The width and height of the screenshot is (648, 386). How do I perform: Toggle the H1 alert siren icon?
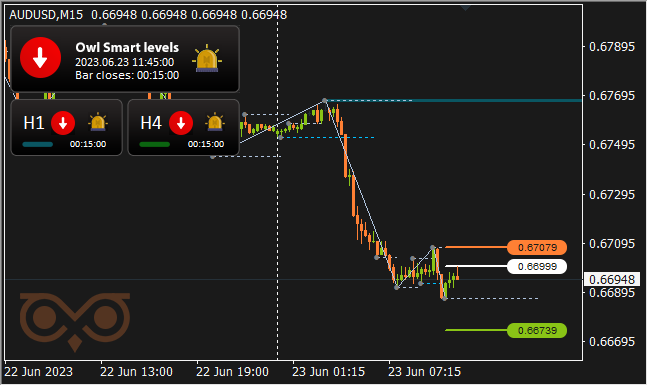(x=98, y=122)
